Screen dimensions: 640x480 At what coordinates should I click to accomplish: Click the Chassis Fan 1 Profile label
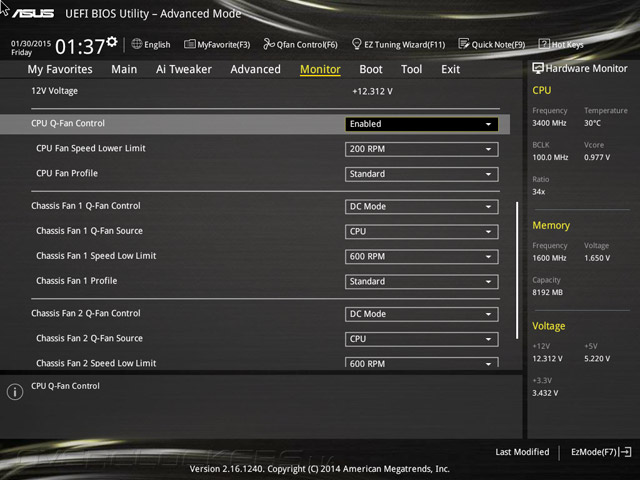tap(76, 281)
